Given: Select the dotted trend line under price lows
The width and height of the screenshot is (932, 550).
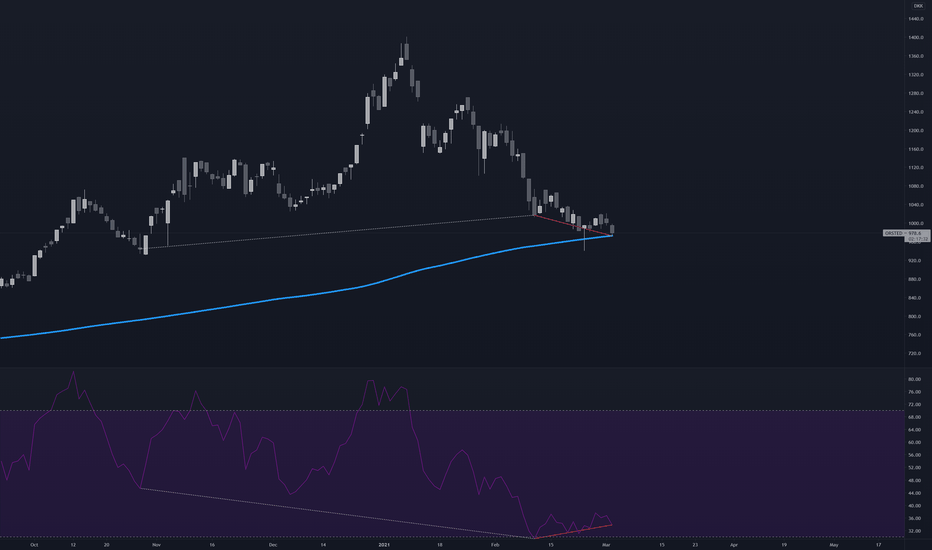Looking at the screenshot, I should pos(339,232).
